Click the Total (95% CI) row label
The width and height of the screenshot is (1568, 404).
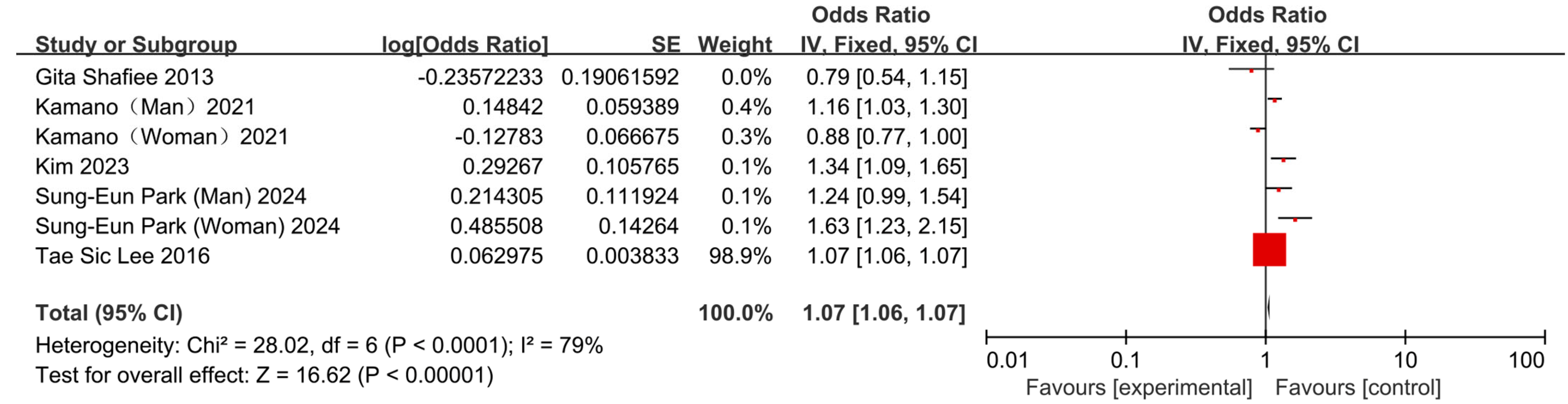(x=109, y=313)
